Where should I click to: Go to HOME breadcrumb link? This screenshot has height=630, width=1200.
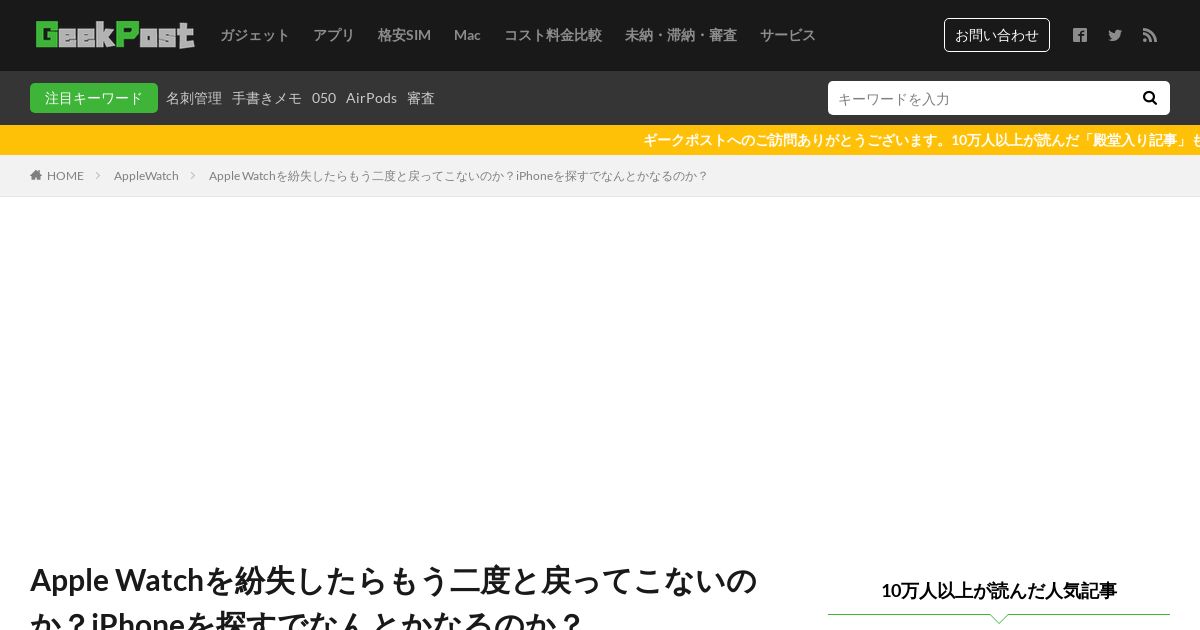pos(65,175)
